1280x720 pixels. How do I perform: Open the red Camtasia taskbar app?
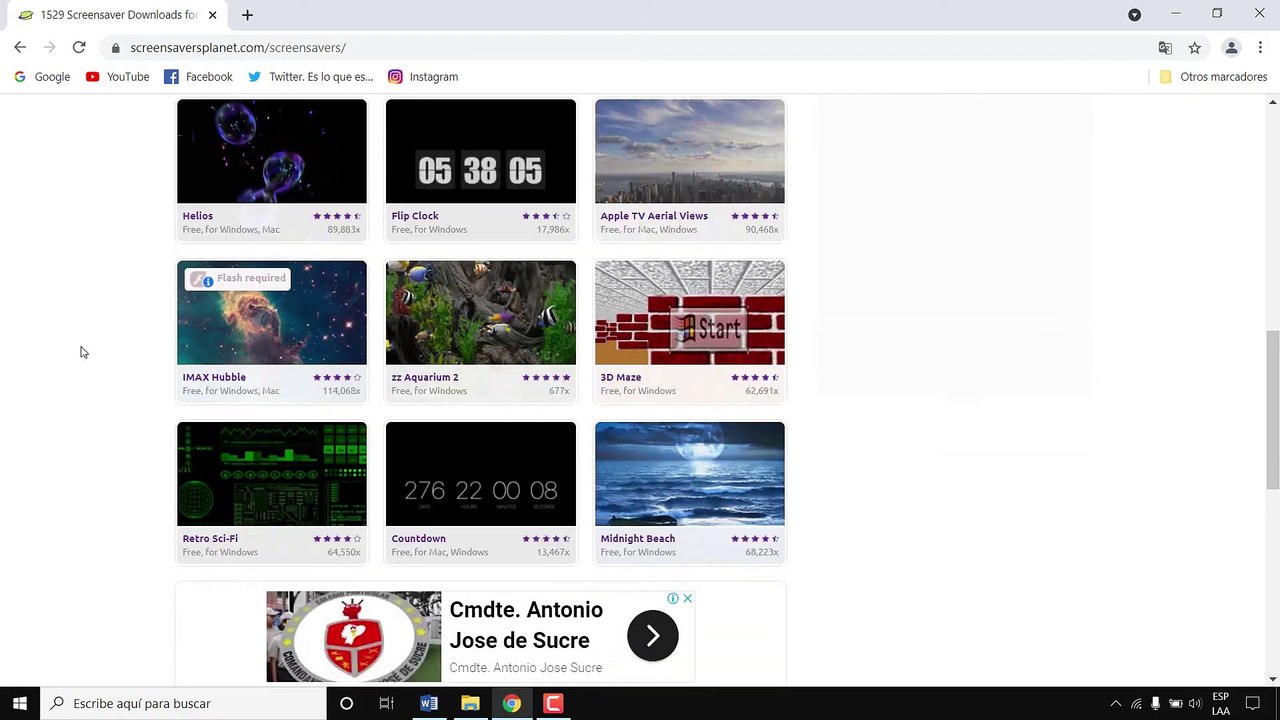coord(553,703)
